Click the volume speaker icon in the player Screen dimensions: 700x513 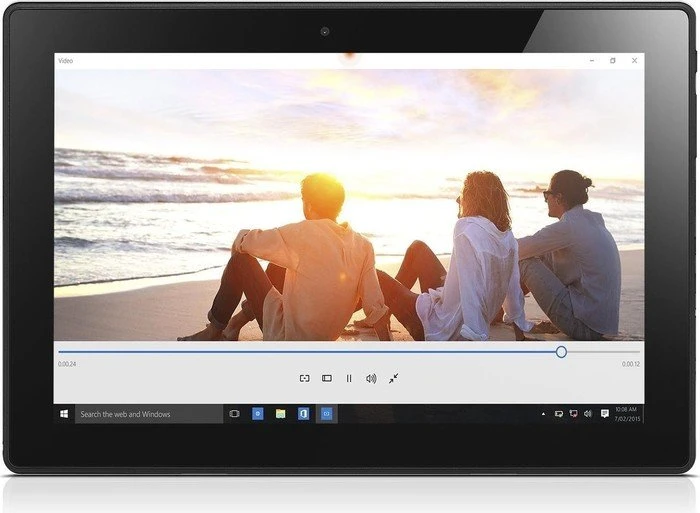coord(371,379)
